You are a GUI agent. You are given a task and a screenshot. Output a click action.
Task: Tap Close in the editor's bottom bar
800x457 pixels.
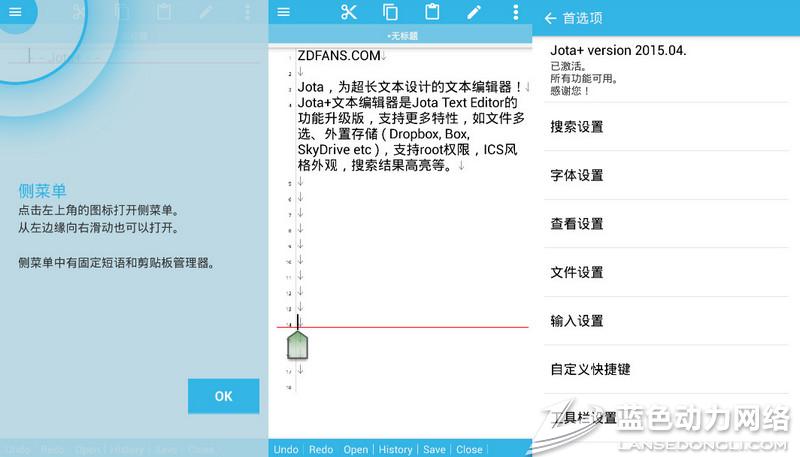click(469, 449)
